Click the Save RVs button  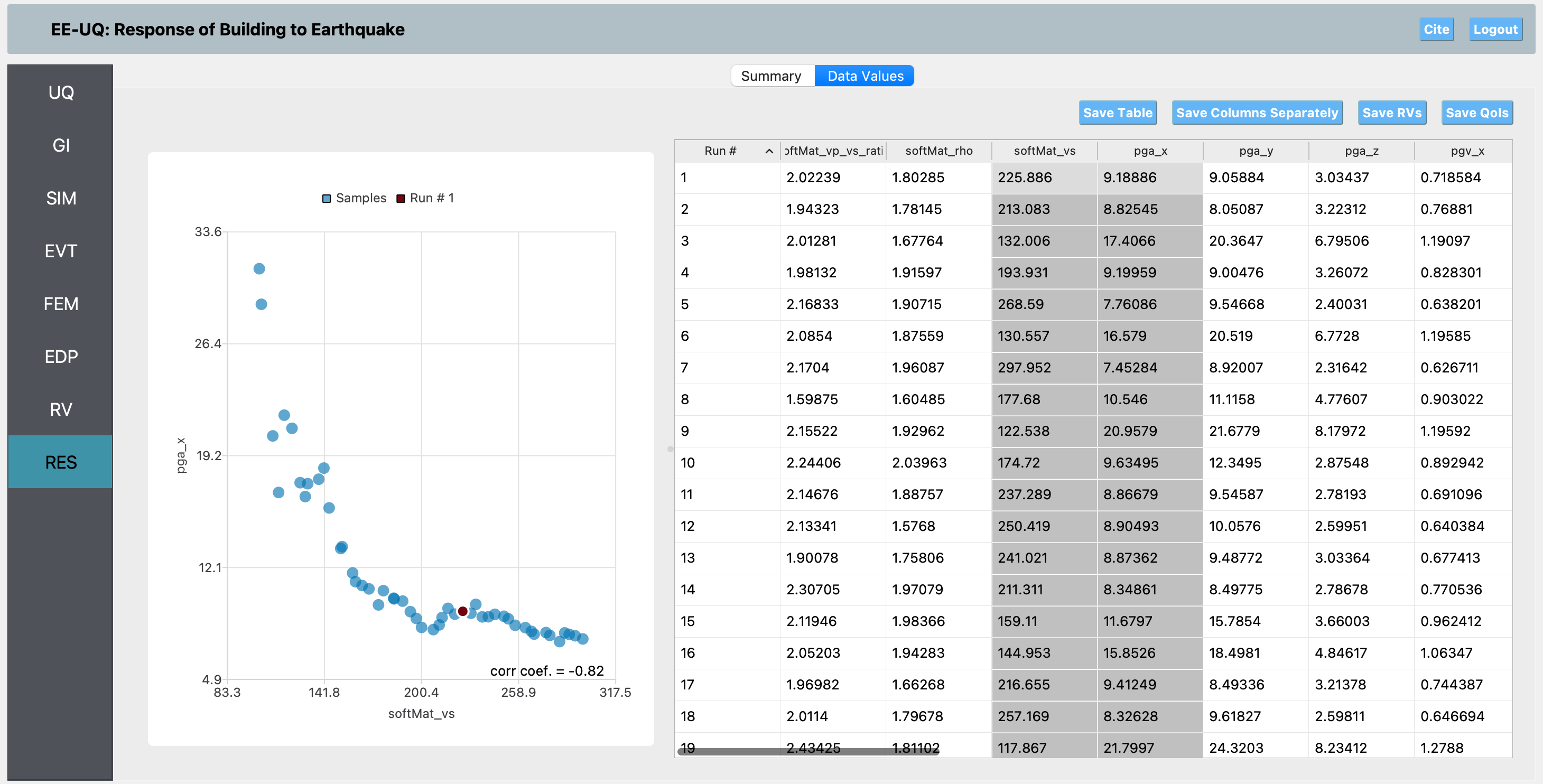pyautogui.click(x=1391, y=113)
